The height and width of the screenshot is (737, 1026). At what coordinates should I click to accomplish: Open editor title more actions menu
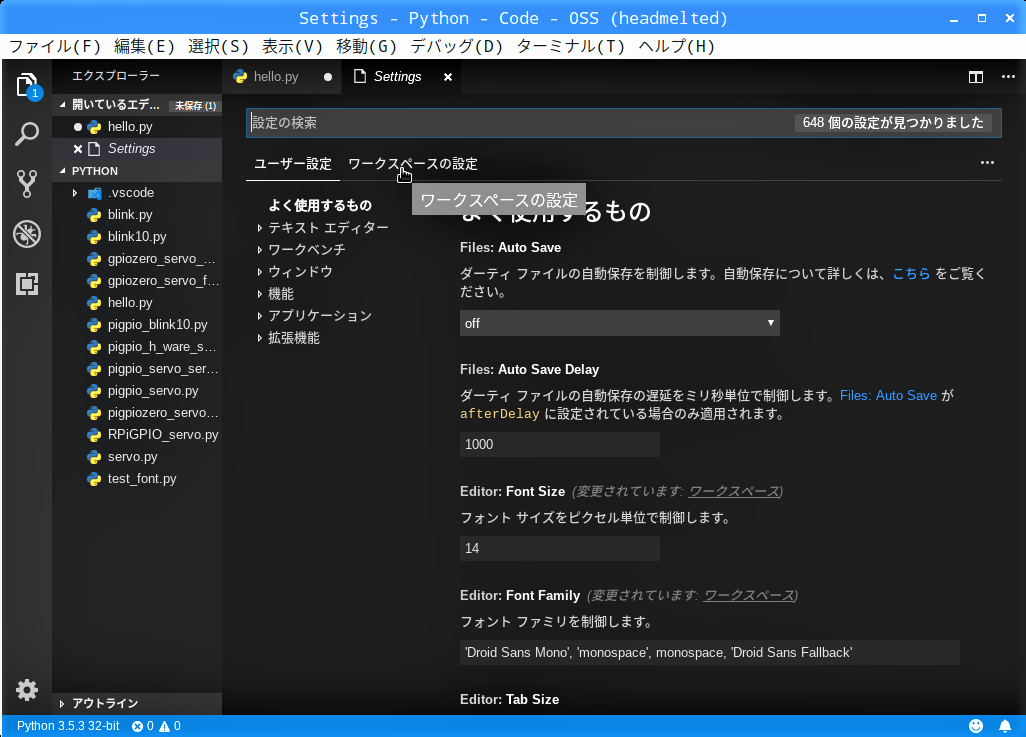pos(1008,77)
